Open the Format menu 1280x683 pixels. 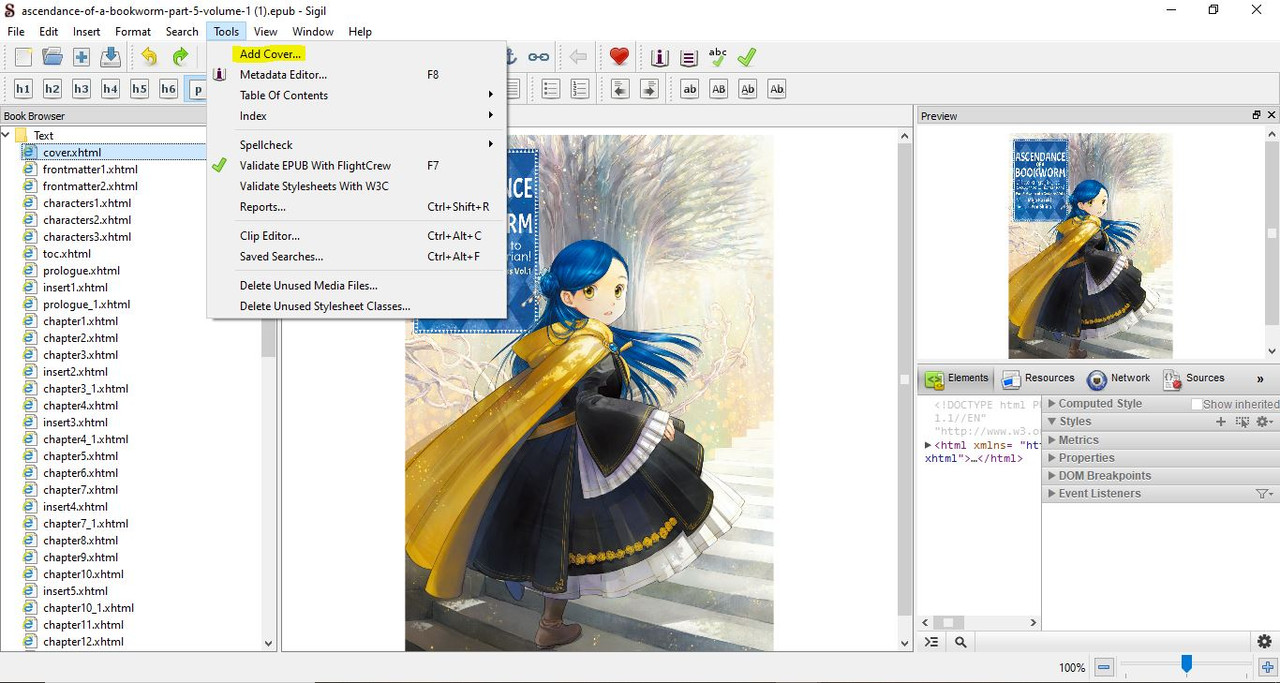coord(133,32)
